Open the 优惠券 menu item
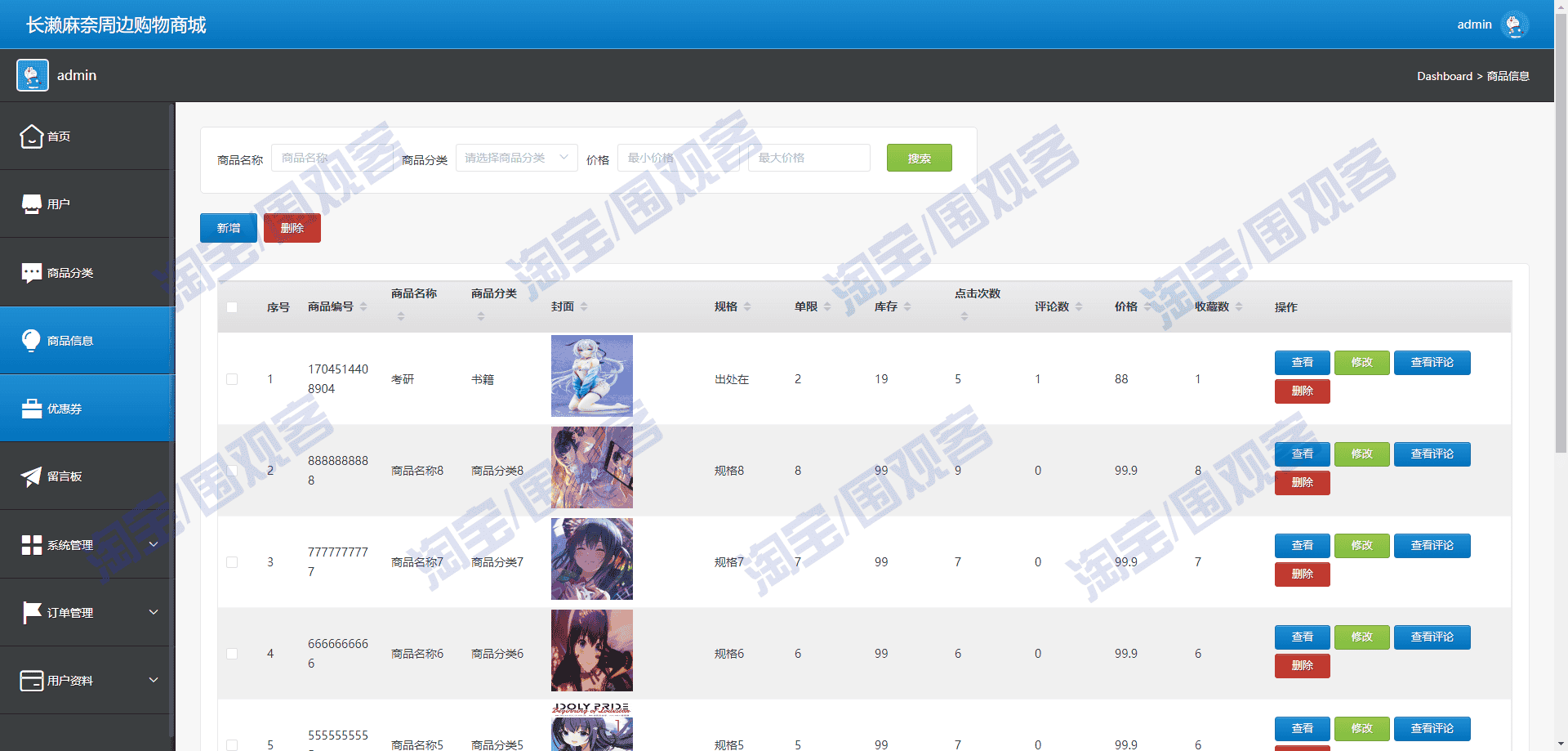 (x=85, y=409)
